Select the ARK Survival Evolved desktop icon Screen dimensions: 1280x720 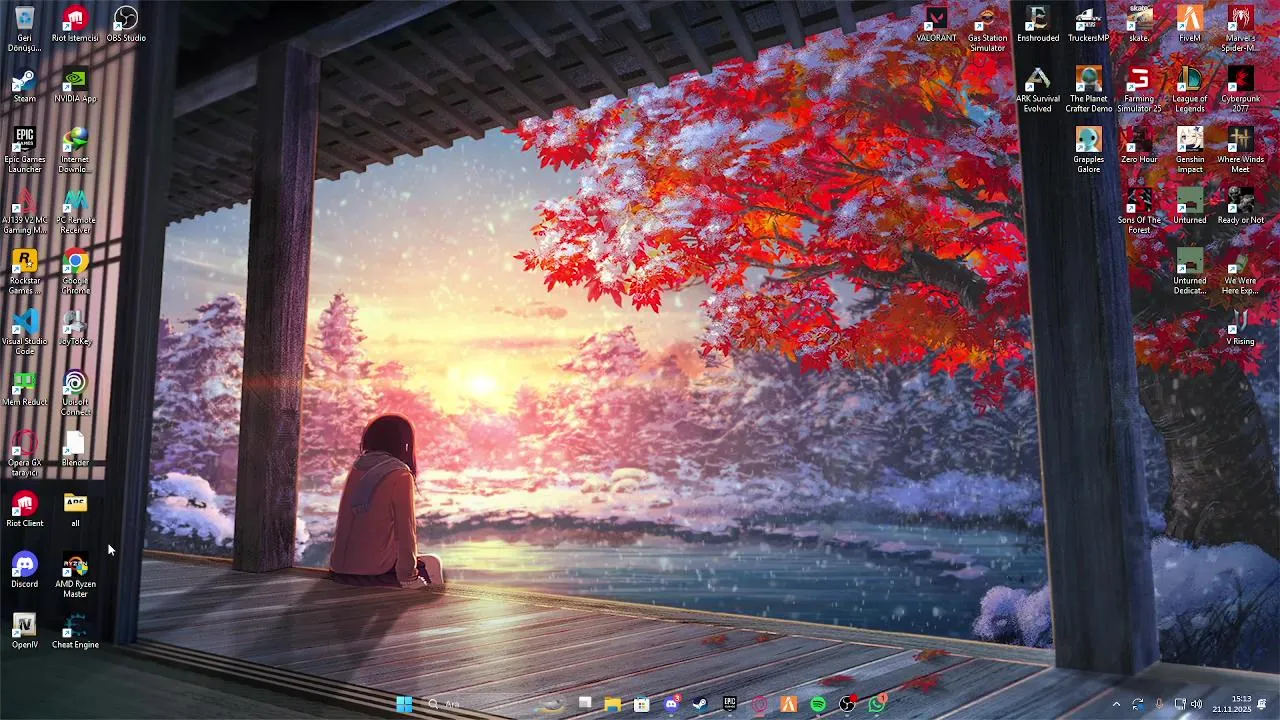click(x=1038, y=89)
